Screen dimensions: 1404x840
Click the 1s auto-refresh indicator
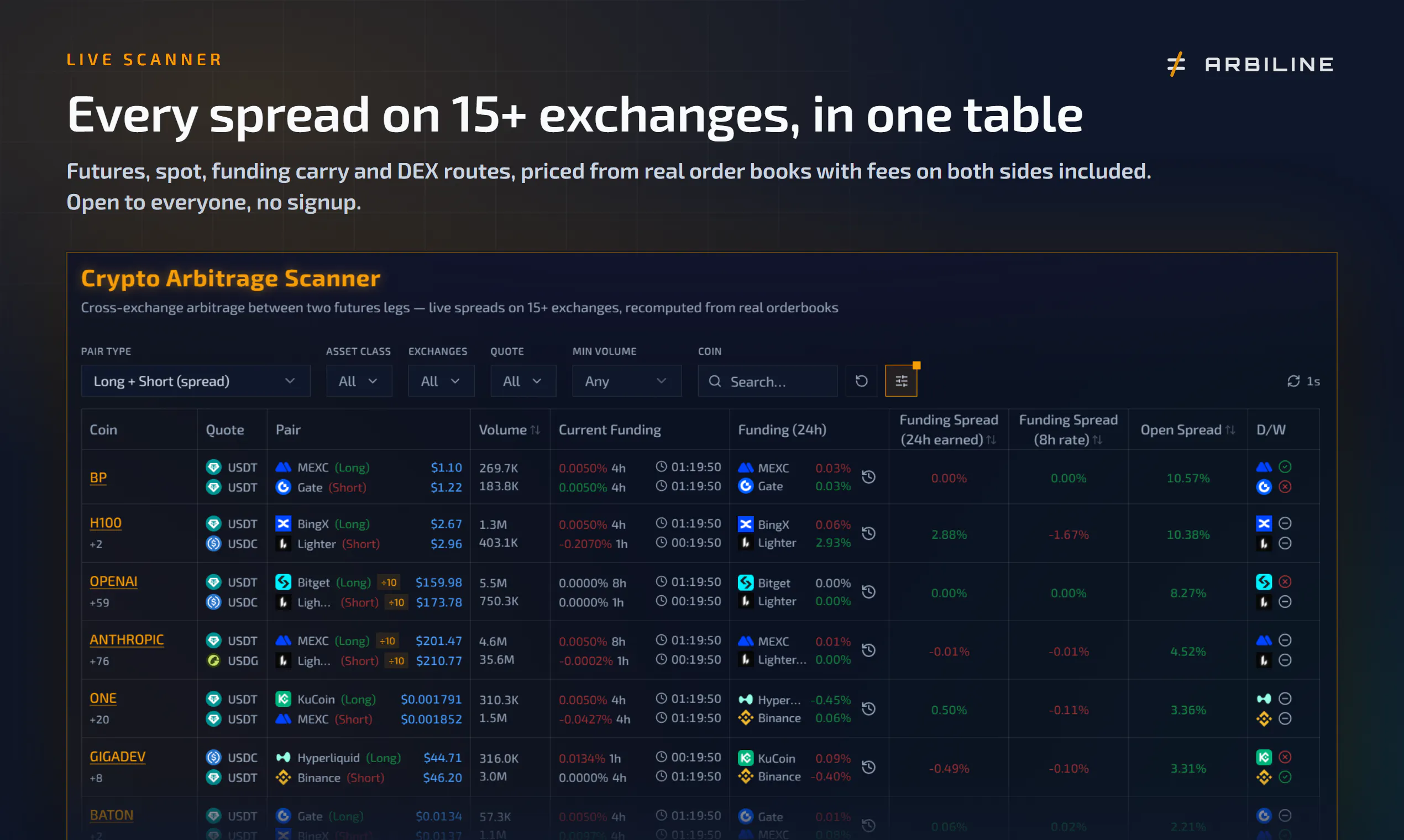(1303, 381)
